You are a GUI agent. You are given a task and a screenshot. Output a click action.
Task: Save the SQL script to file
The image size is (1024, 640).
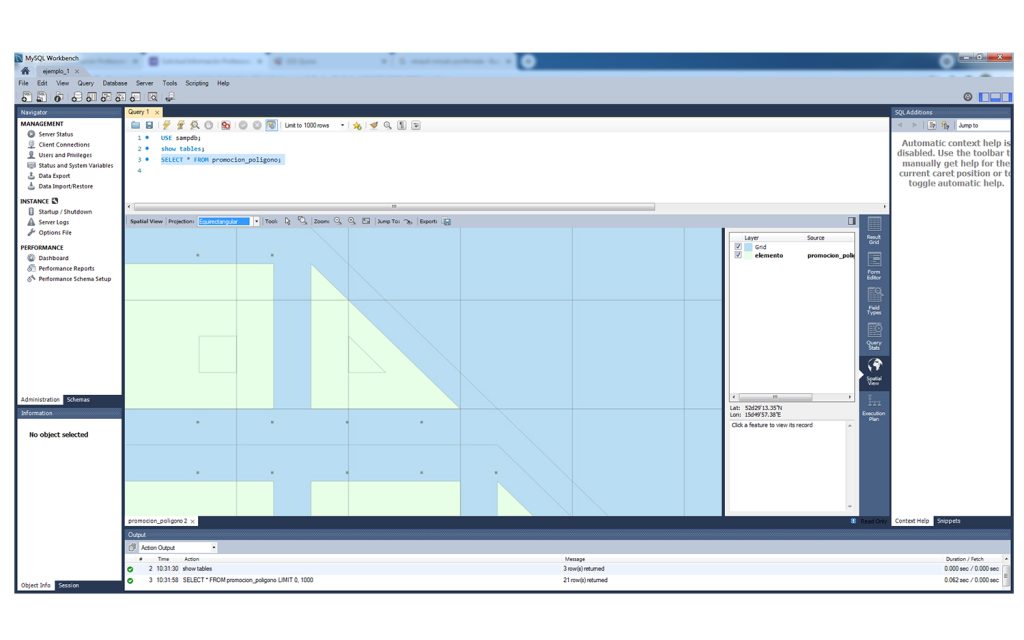(x=149, y=126)
